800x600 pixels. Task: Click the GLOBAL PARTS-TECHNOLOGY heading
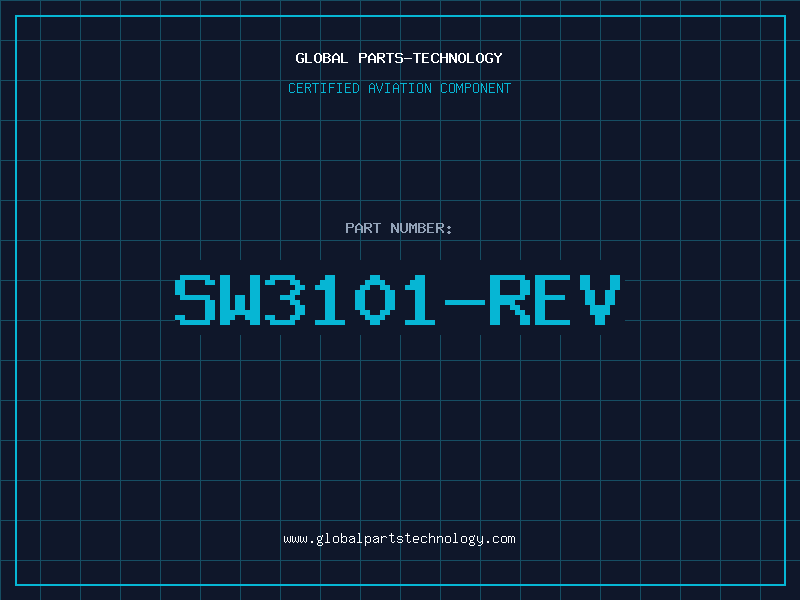tap(399, 58)
